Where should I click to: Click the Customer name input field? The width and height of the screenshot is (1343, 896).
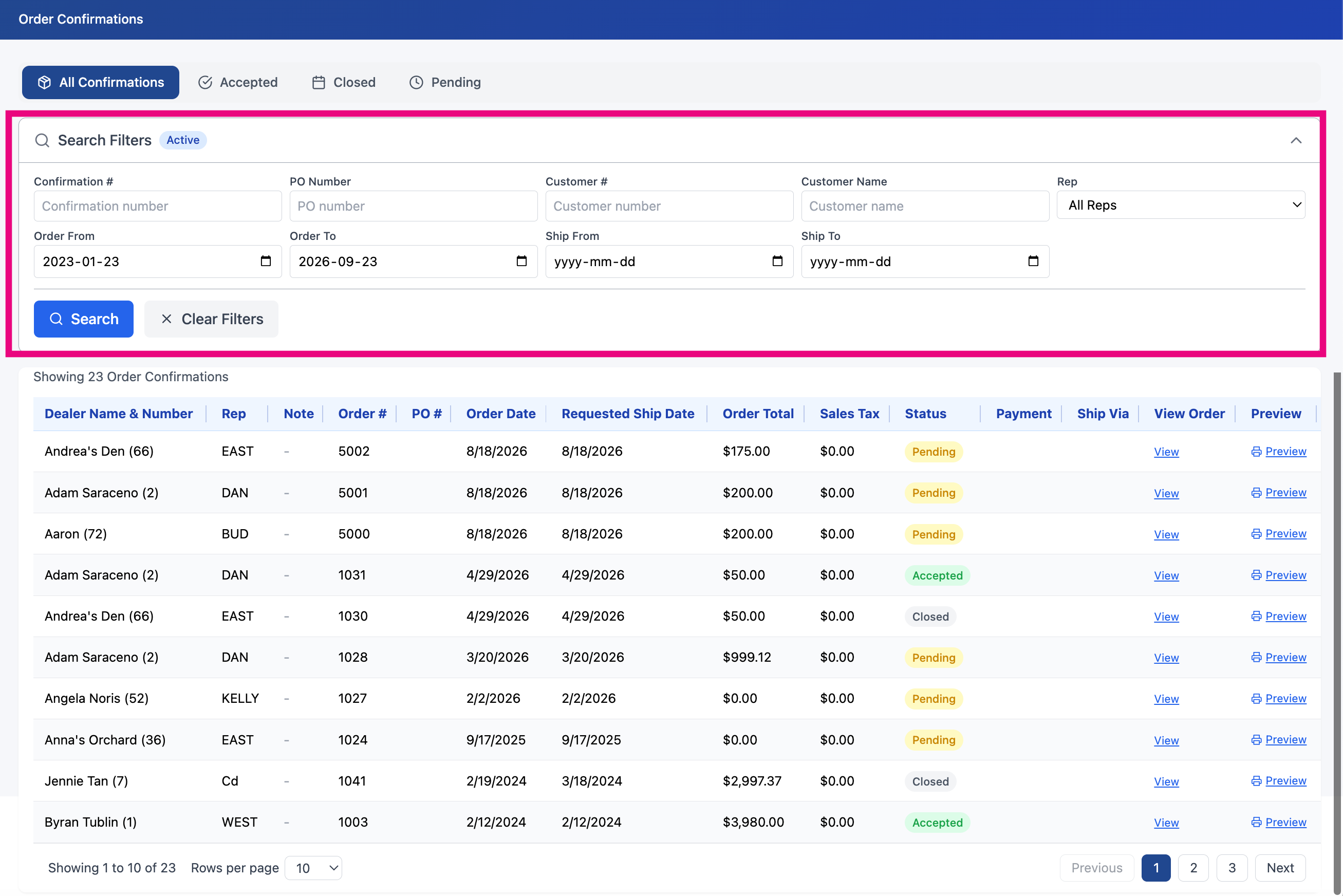pyautogui.click(x=925, y=206)
